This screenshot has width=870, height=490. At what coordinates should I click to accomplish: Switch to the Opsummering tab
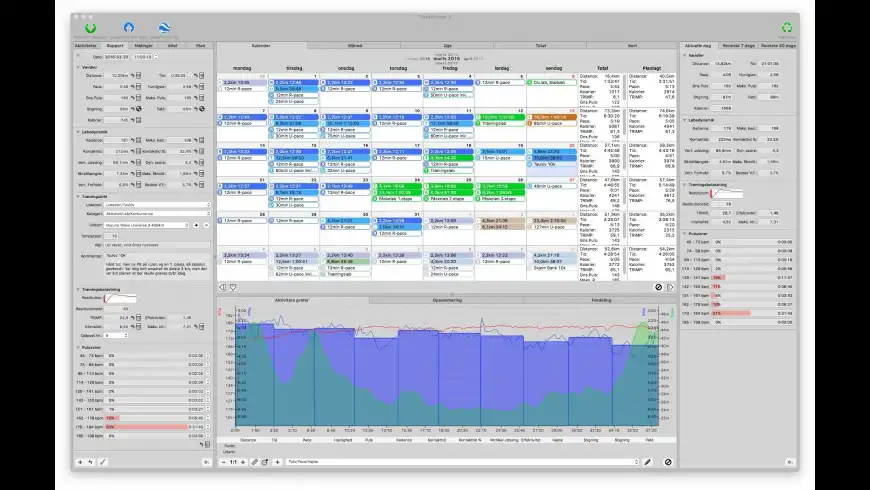tap(447, 300)
